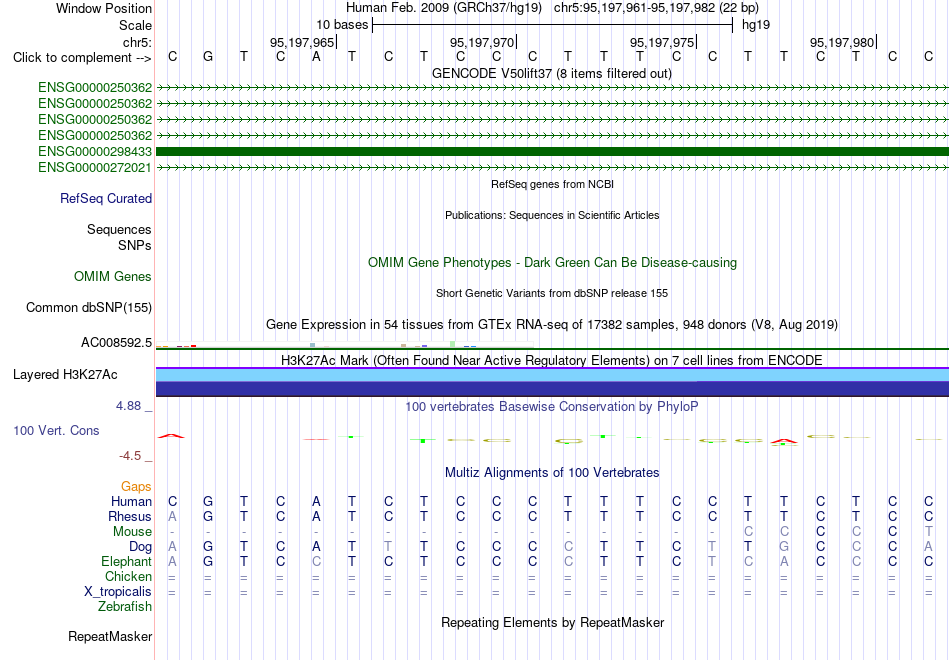
Task: Open the 100 Vert. Cons track label
Action: 56,430
